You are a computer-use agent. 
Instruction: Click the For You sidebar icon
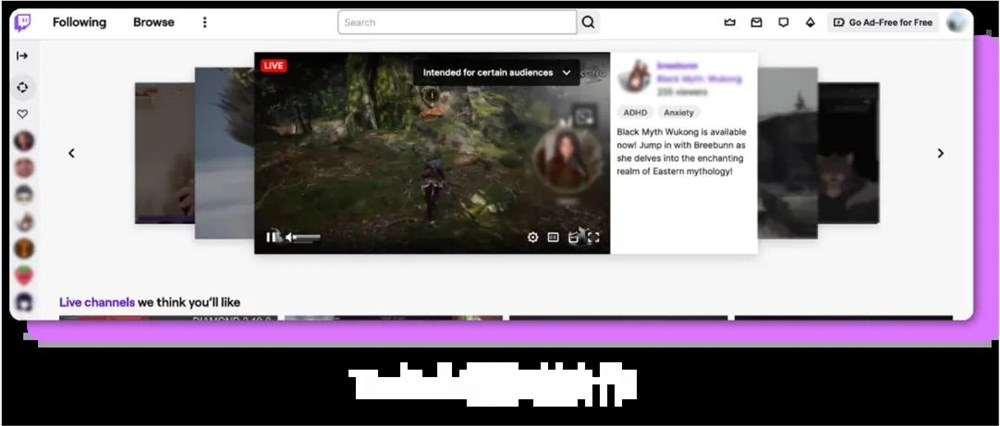point(22,87)
